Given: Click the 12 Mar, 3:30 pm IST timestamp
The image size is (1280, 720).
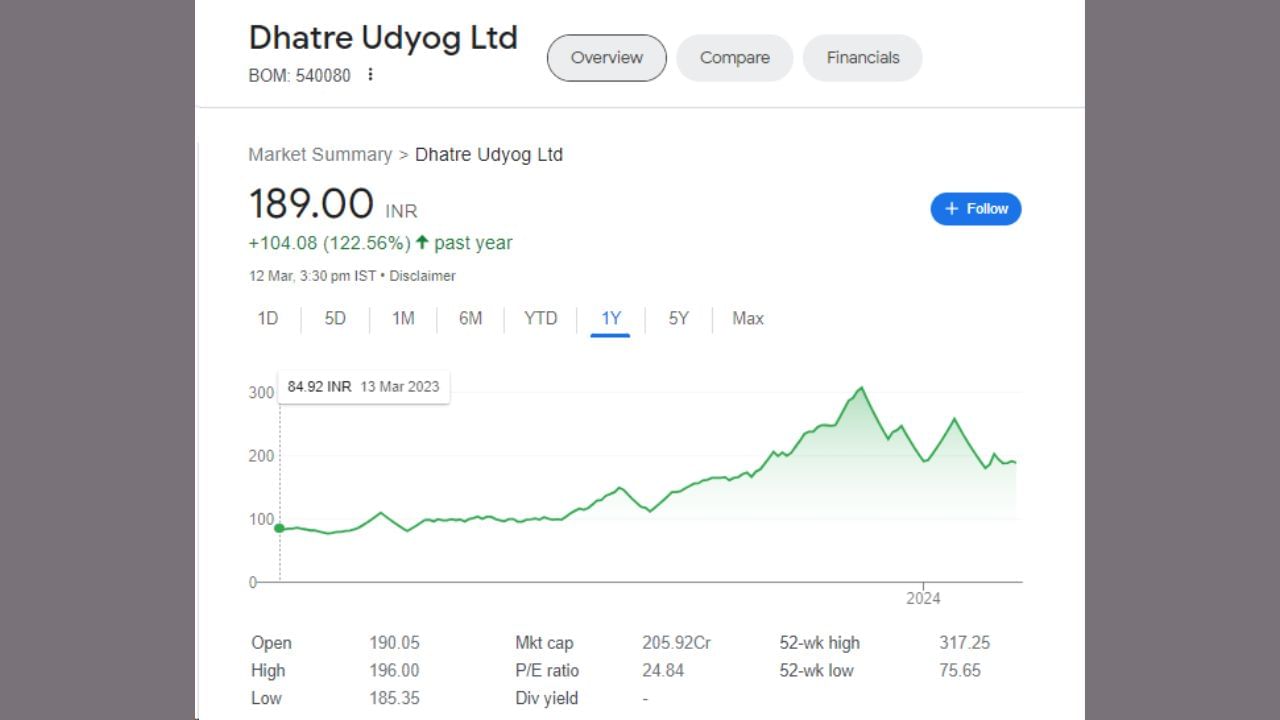Looking at the screenshot, I should [312, 276].
